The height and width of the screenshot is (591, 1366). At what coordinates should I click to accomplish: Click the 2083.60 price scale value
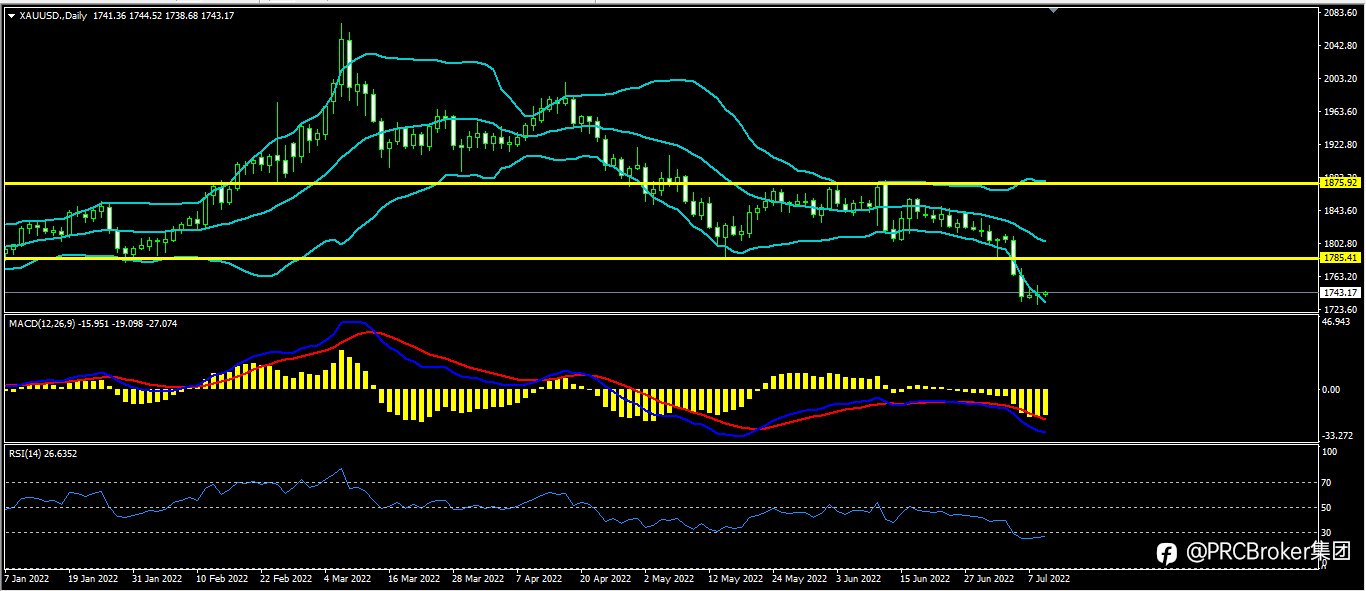point(1338,13)
